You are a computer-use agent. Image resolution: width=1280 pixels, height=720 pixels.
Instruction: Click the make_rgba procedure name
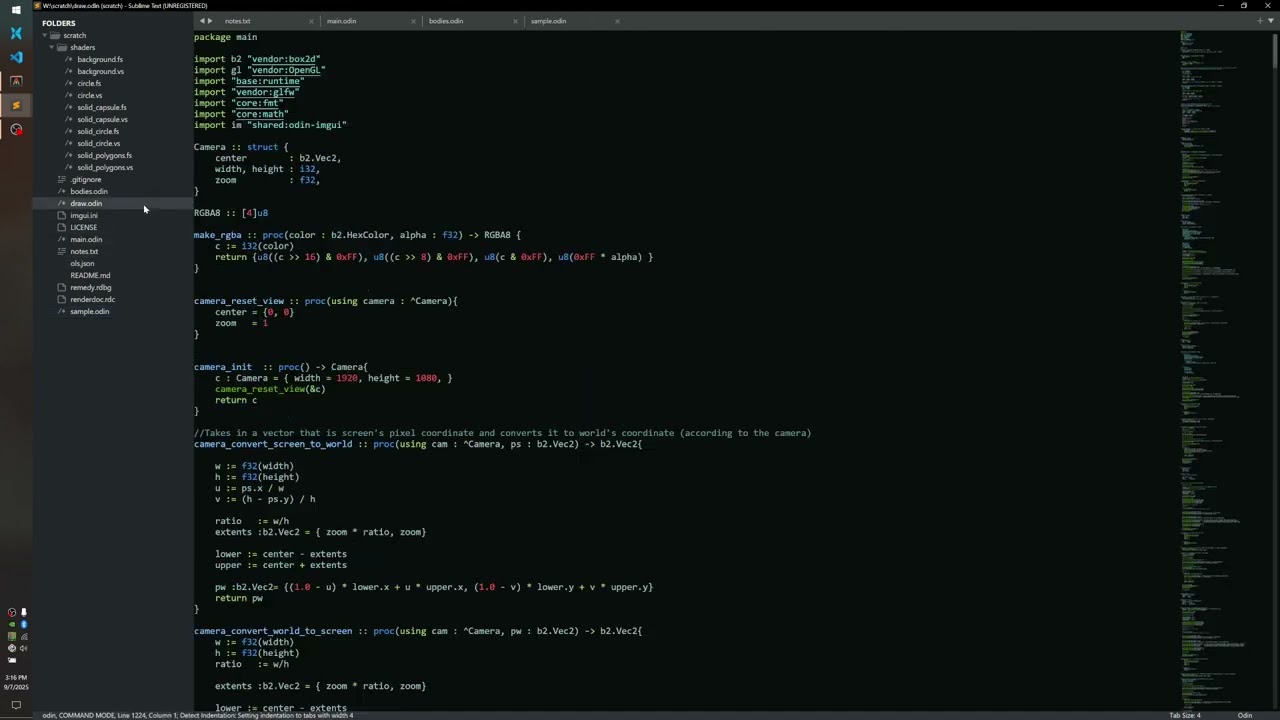(x=218, y=235)
